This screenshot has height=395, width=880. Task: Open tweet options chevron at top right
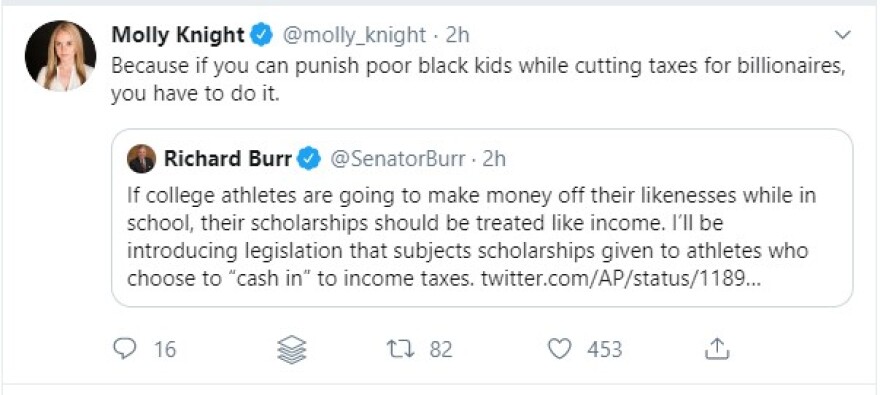[x=843, y=35]
